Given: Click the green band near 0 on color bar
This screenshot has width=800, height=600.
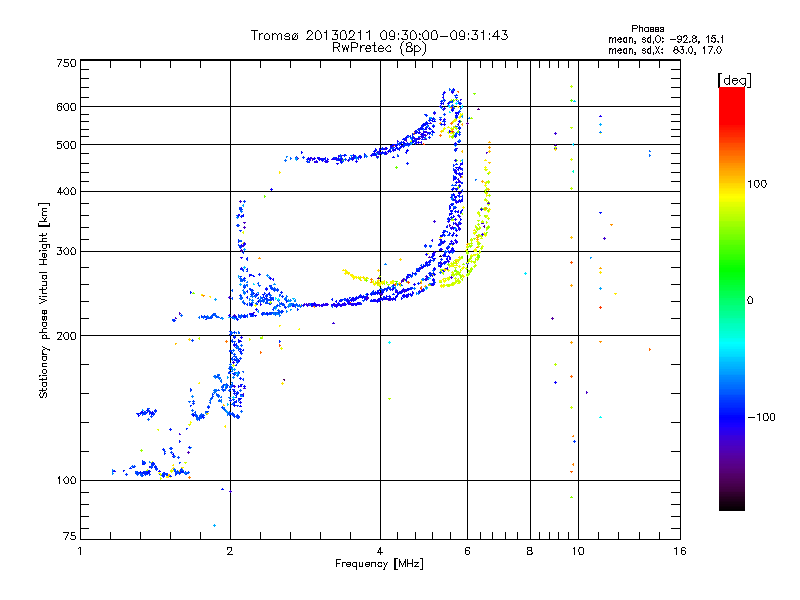Looking at the screenshot, I should 732,300.
